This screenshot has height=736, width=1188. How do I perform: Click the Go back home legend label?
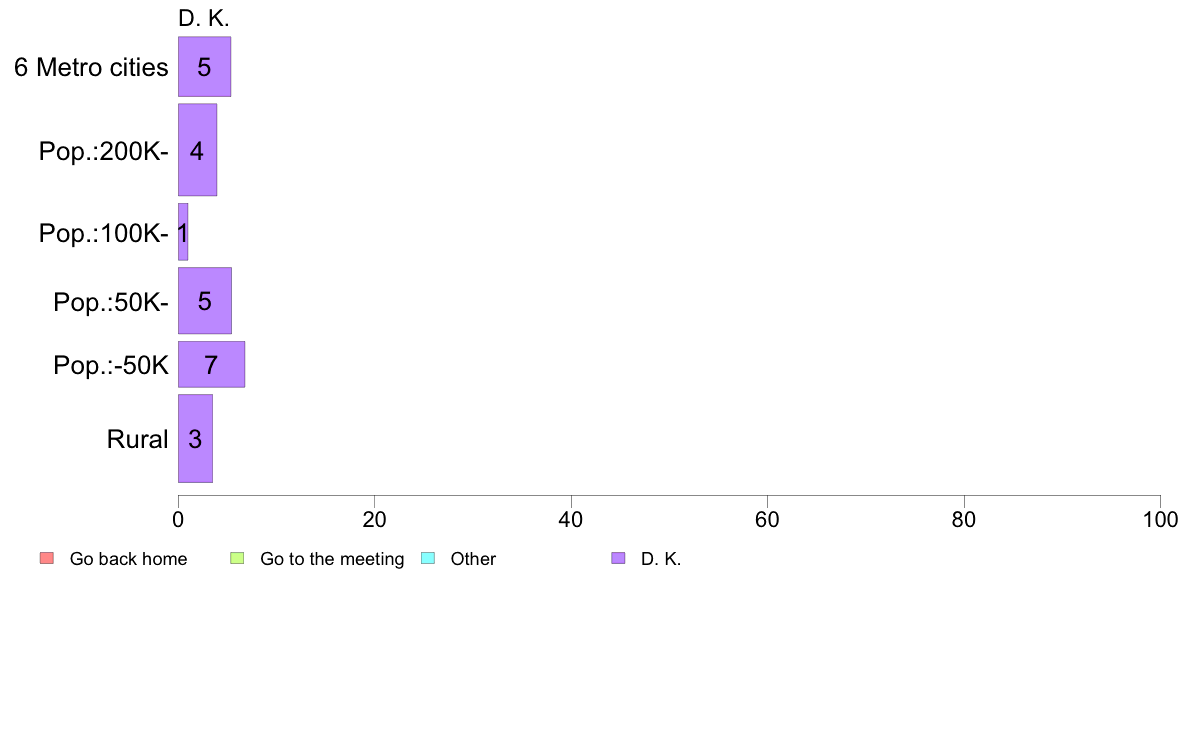pos(128,559)
